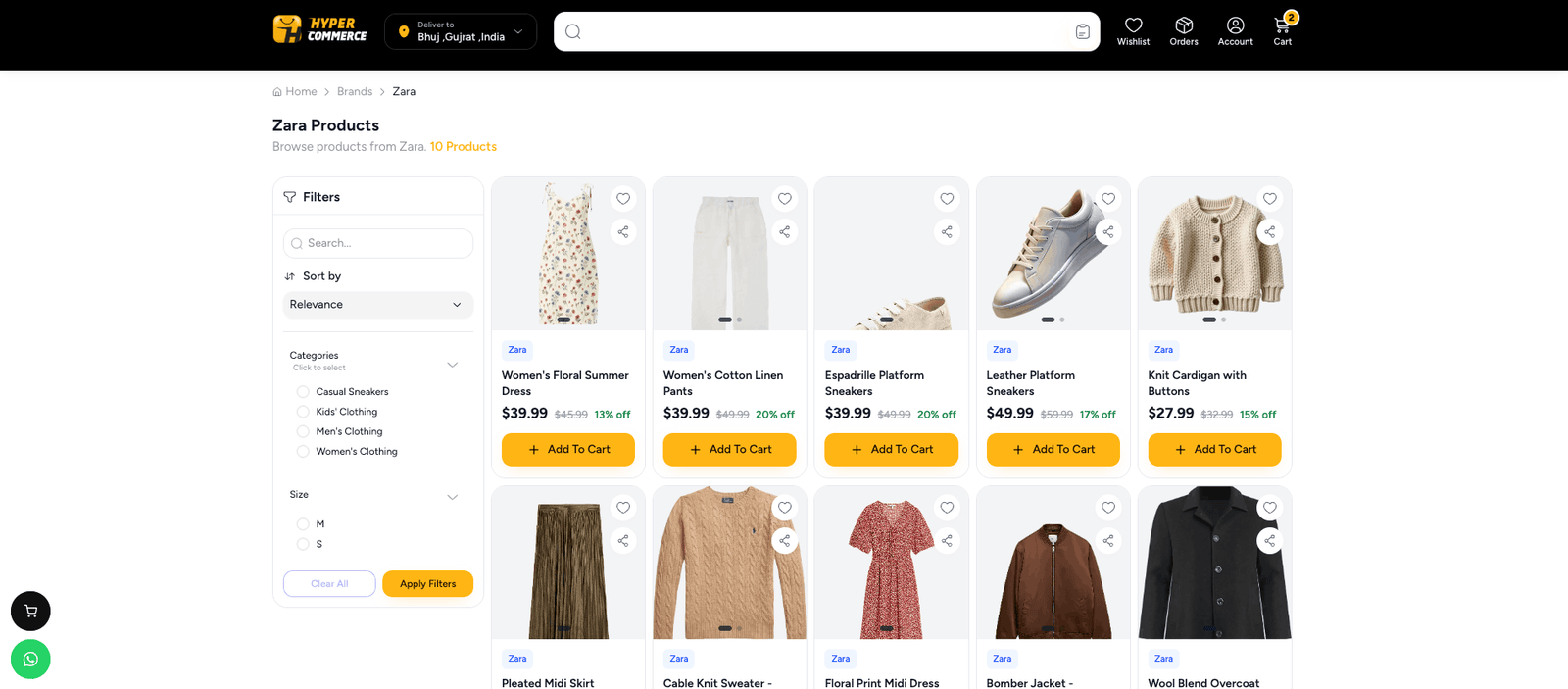Click the Women's Floral Summer Dress title

point(565,383)
